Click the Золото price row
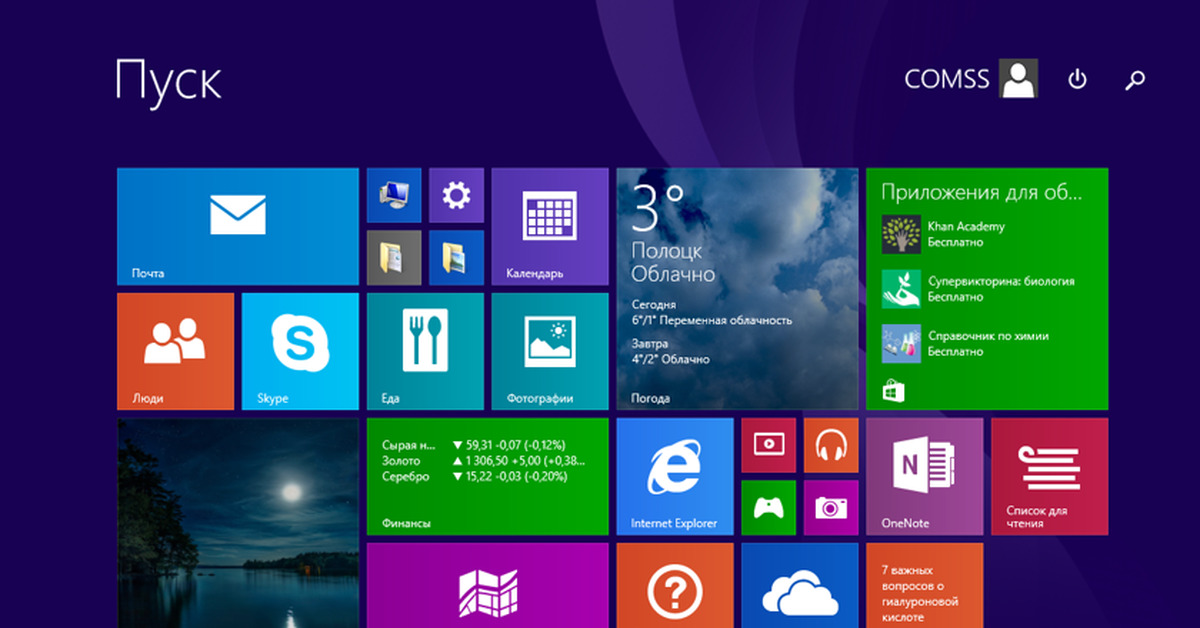Screen dimensions: 1200x628 coord(483,461)
